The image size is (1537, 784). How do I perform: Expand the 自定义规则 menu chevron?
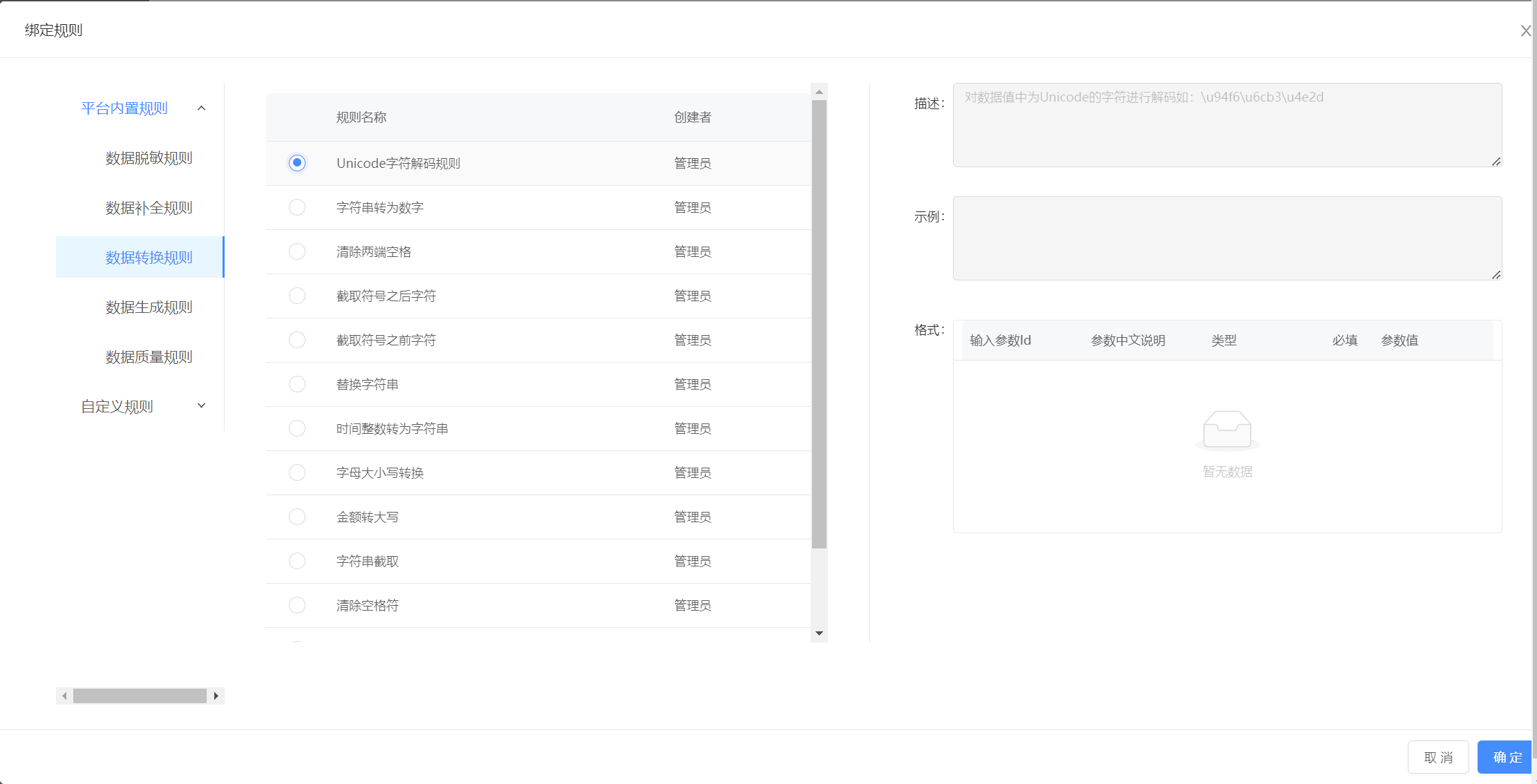[x=202, y=406]
